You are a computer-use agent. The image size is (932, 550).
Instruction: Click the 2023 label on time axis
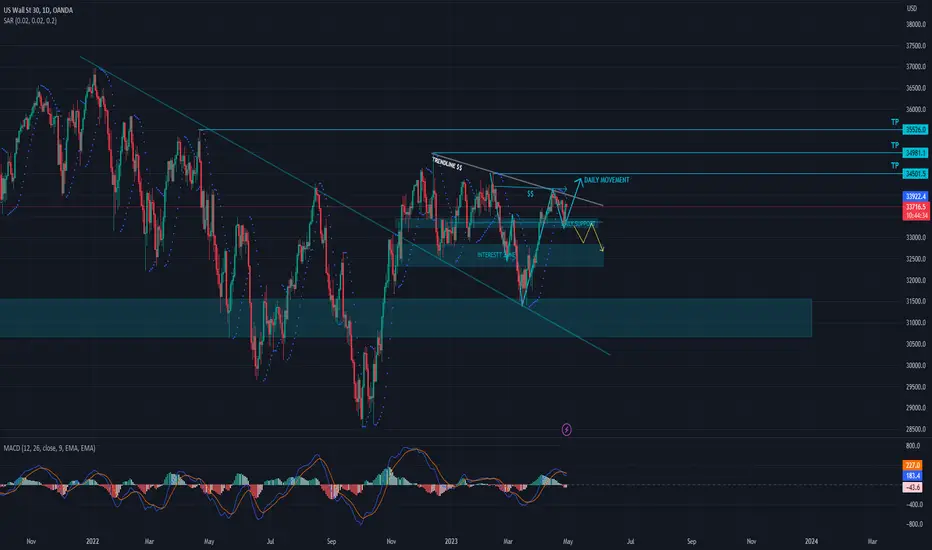(451, 541)
